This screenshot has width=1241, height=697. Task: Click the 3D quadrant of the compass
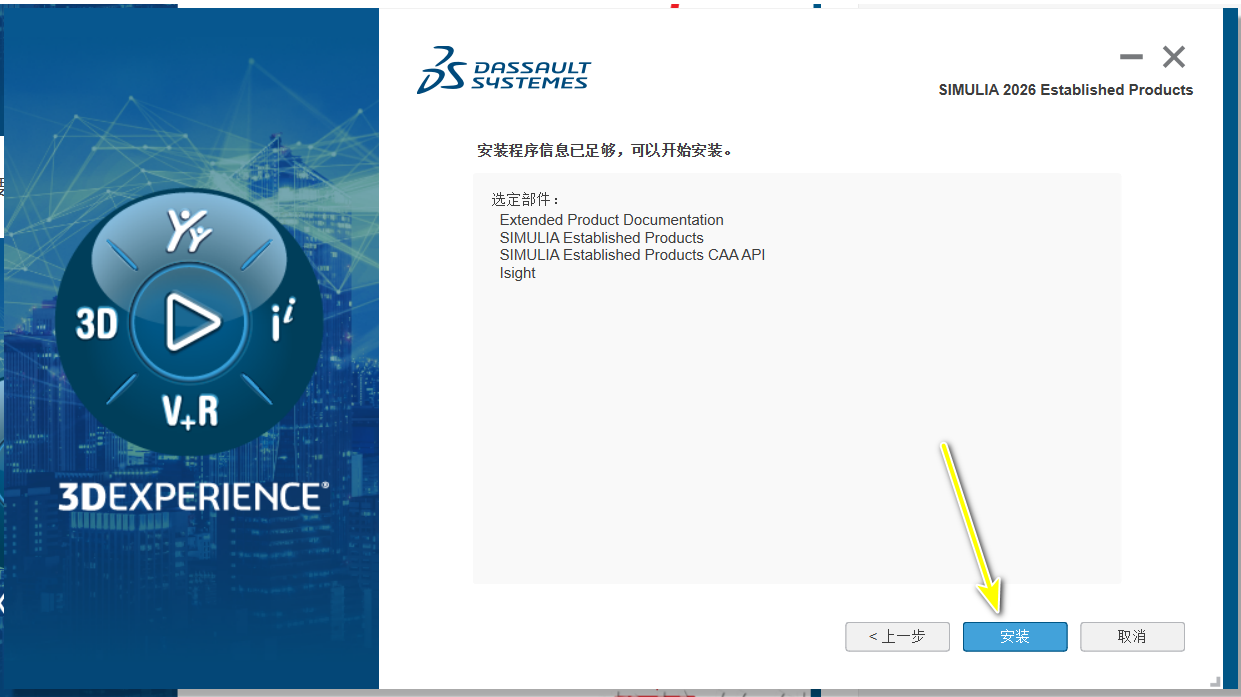pyautogui.click(x=97, y=324)
